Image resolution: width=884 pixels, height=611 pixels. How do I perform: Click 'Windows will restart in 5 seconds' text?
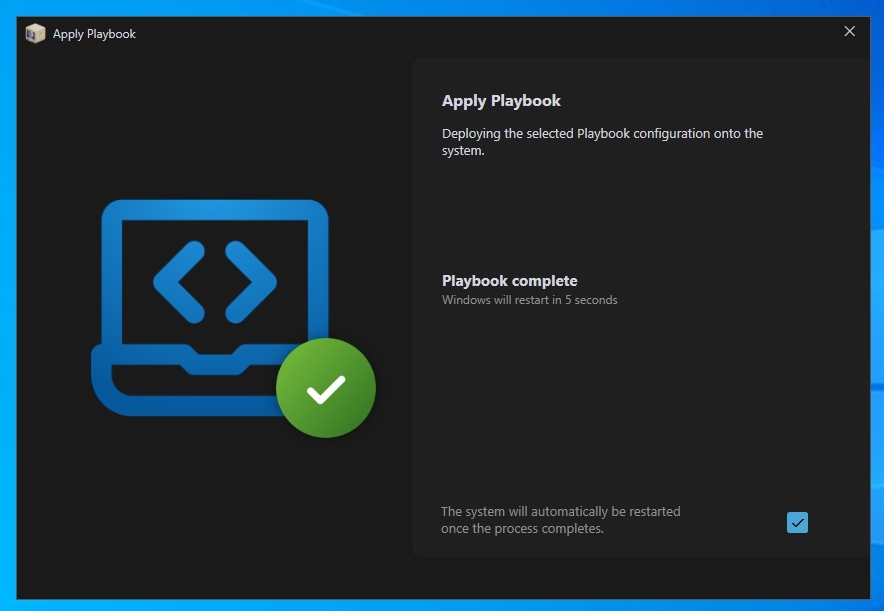[x=529, y=300]
